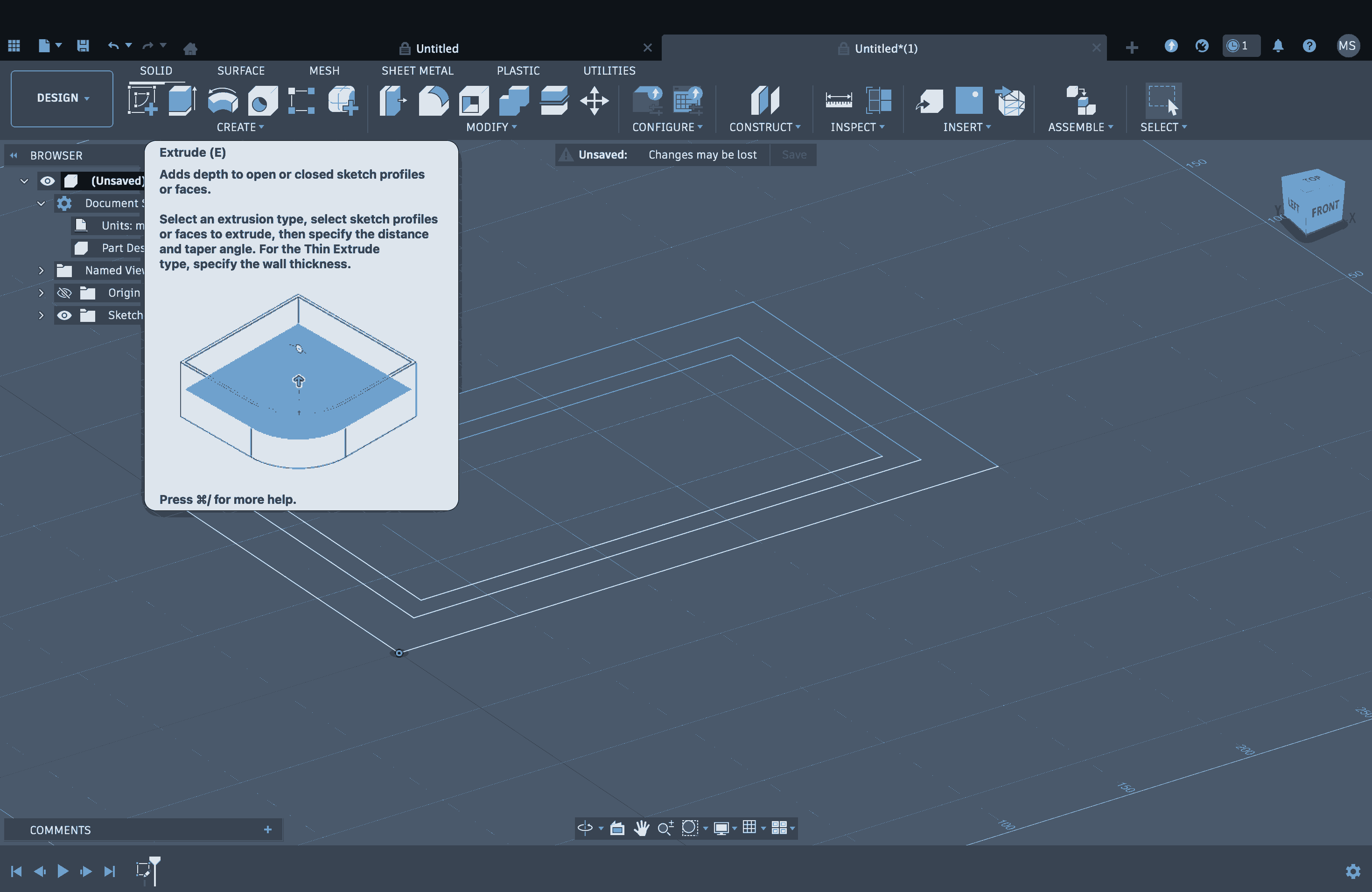Select the Shell tool in Modify
Screen dimensions: 1372x892
click(x=473, y=101)
